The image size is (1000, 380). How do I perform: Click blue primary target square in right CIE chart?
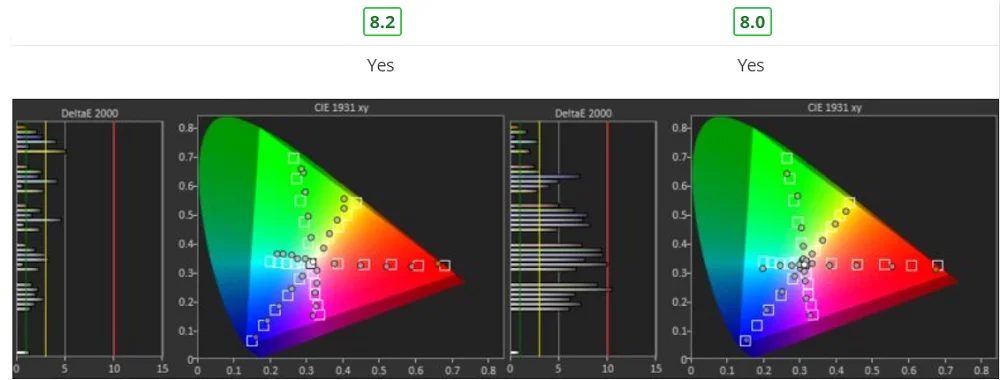pyautogui.click(x=745, y=341)
